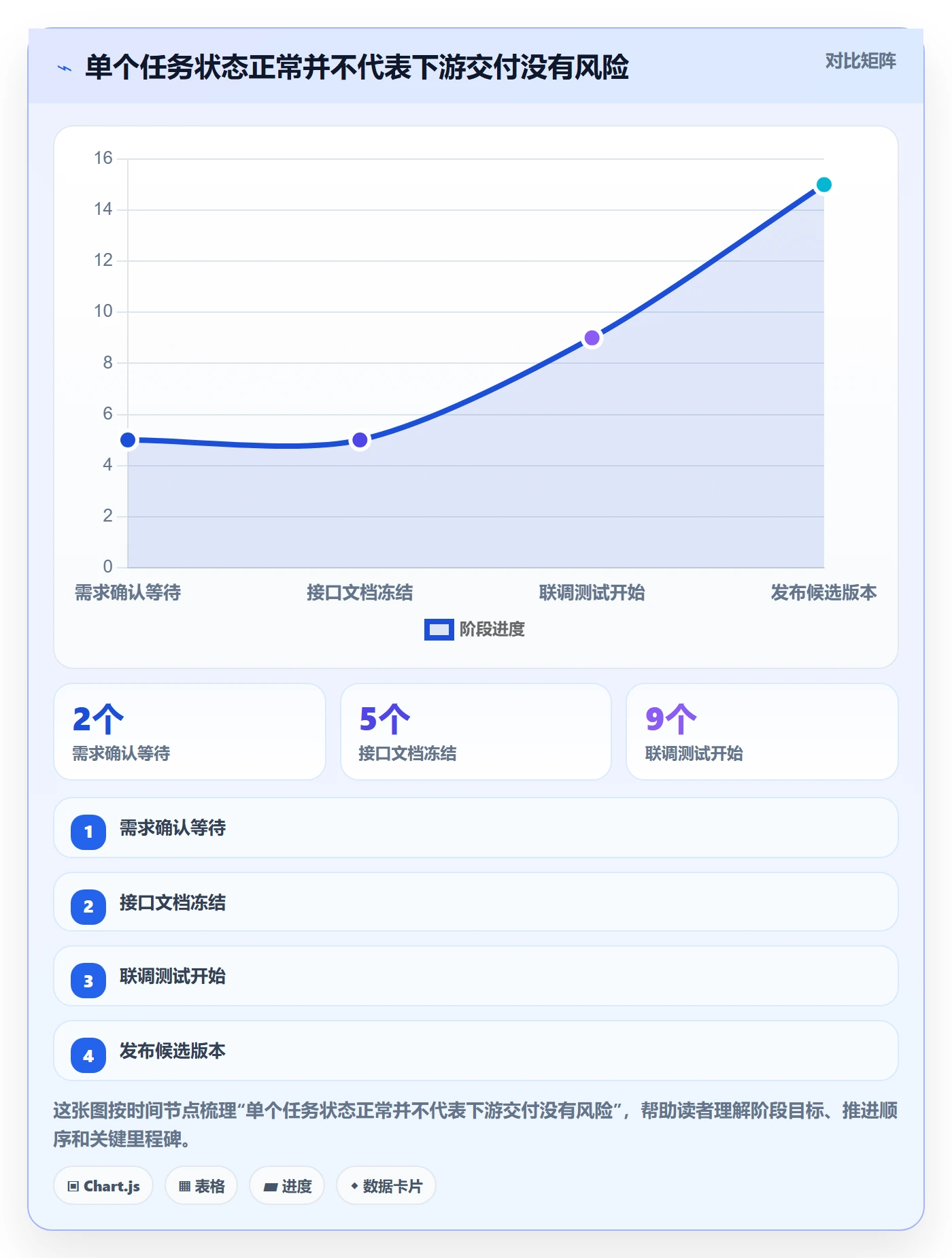Click the 进度 tag

pyautogui.click(x=287, y=1186)
